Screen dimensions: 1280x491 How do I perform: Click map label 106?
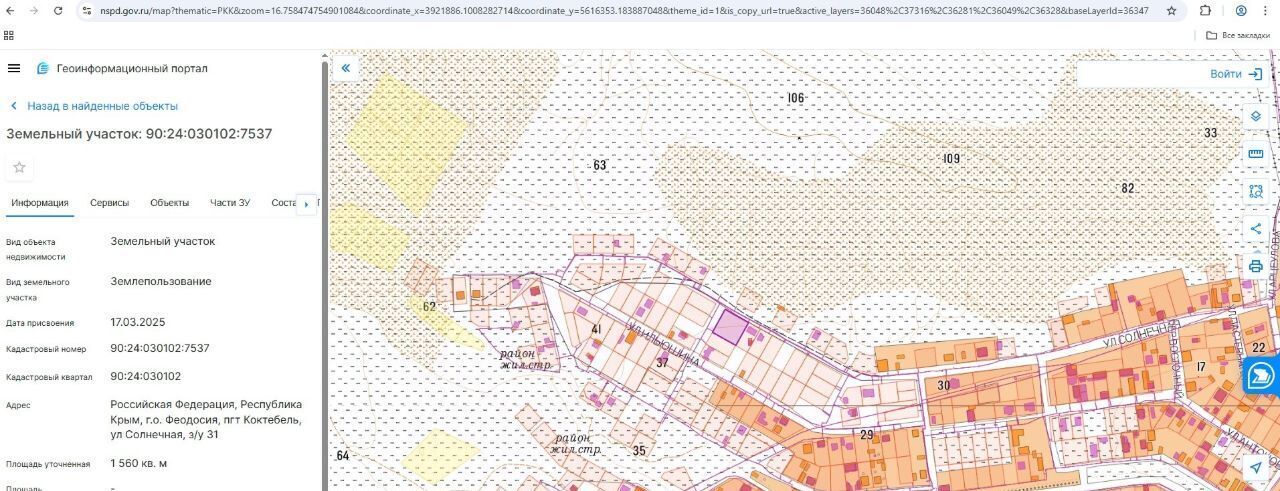796,98
